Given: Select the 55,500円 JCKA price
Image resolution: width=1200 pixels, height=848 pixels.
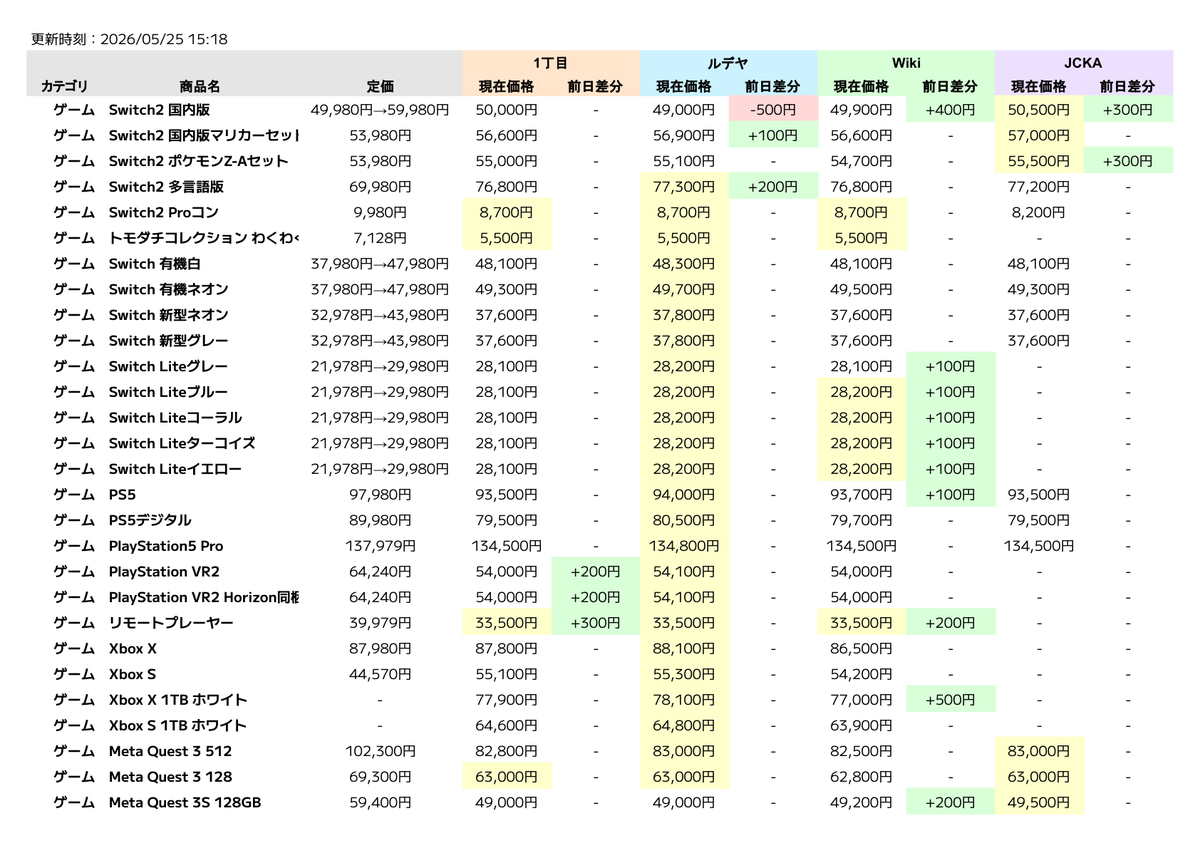Looking at the screenshot, I should point(1040,161).
